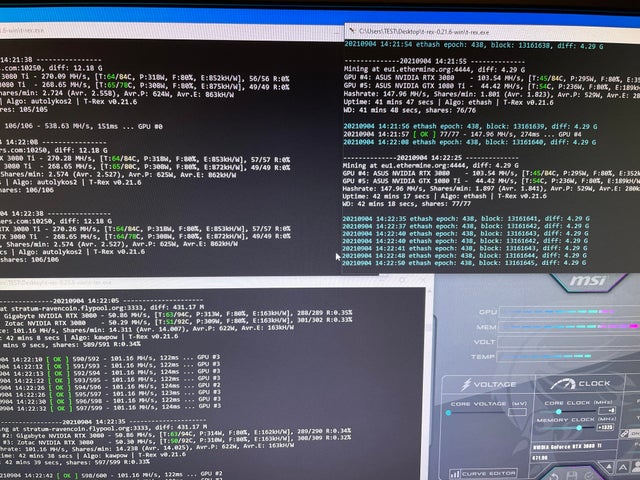
Task: Click the OK 595/597 share line
Action: 111,394
